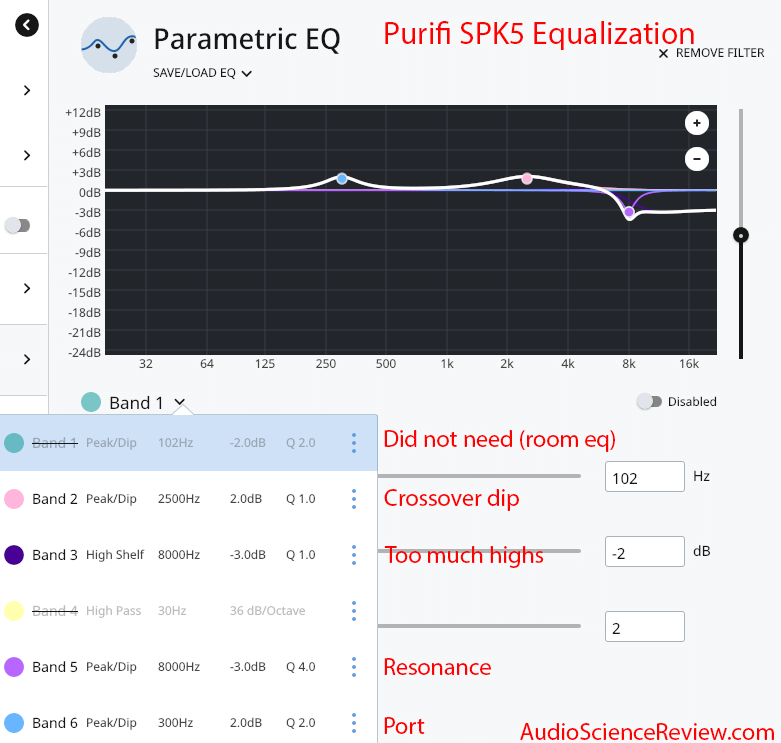Select the purple 8000Hz node on graph

click(629, 212)
